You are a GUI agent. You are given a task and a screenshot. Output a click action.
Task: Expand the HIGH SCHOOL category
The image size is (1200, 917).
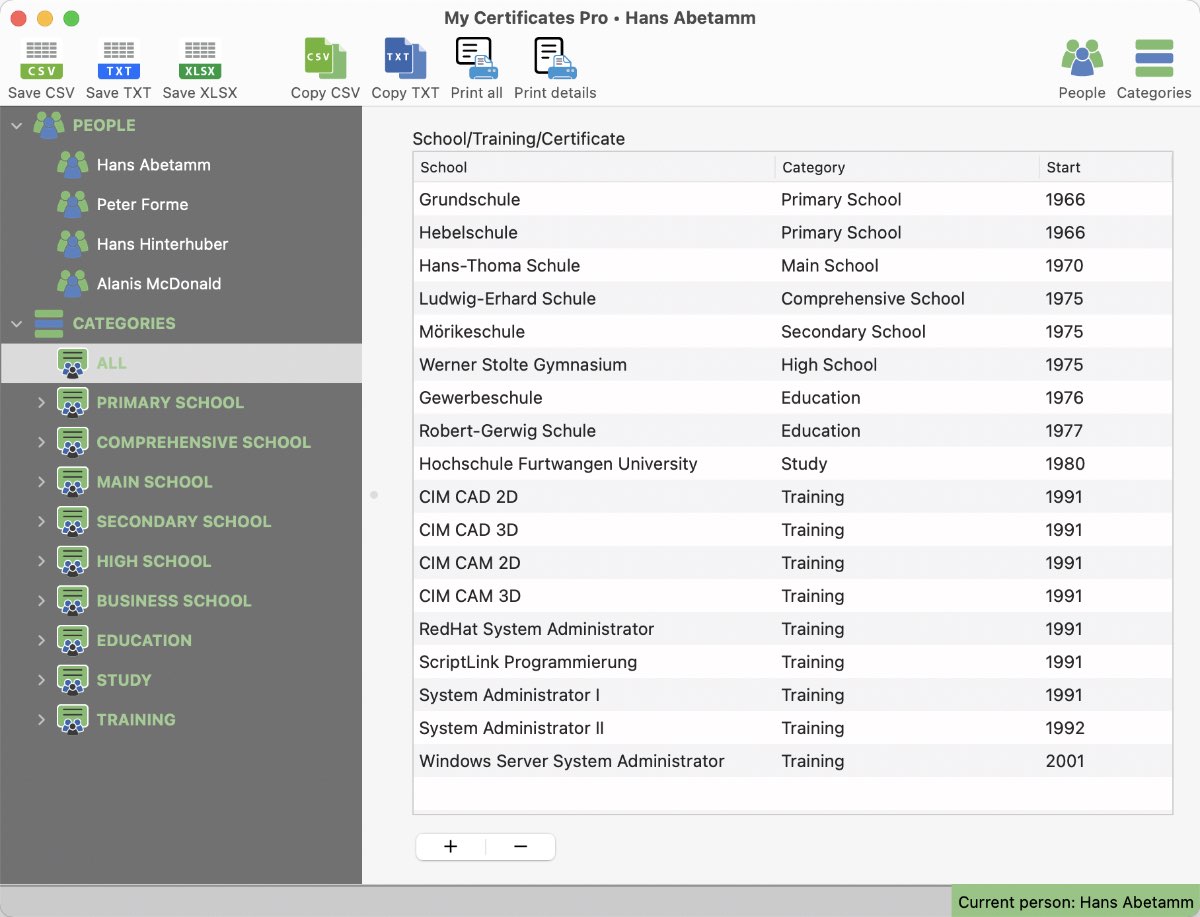[41, 561]
